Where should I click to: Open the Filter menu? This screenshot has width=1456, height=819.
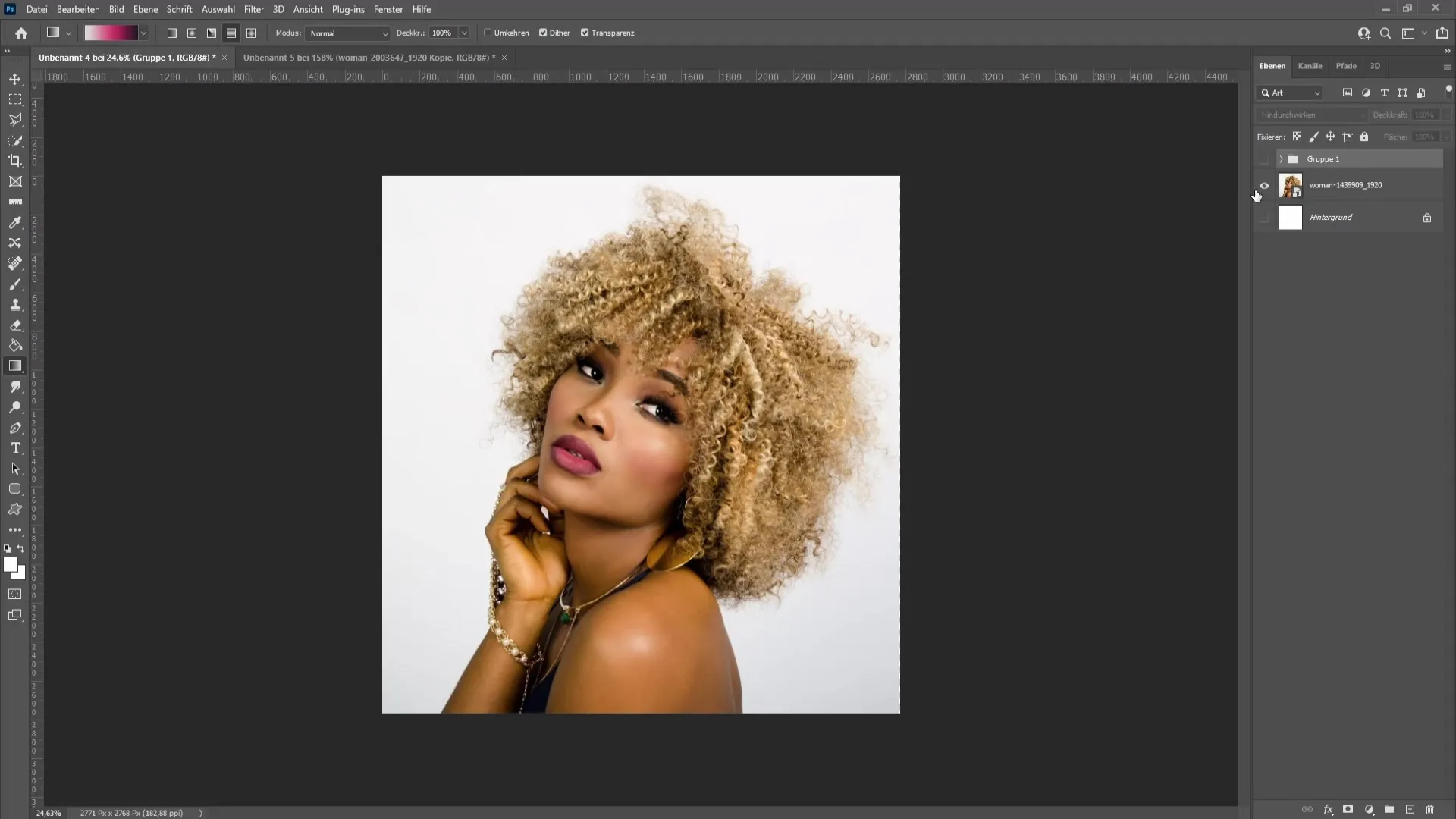pyautogui.click(x=253, y=9)
